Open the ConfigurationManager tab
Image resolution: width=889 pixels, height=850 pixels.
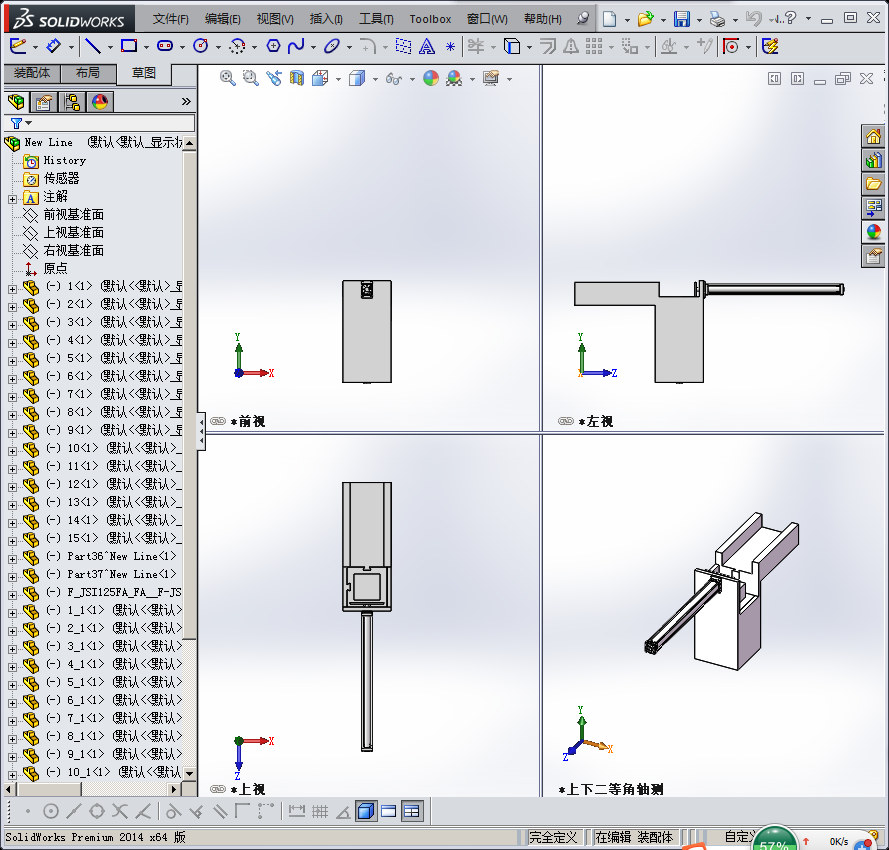pyautogui.click(x=72, y=102)
